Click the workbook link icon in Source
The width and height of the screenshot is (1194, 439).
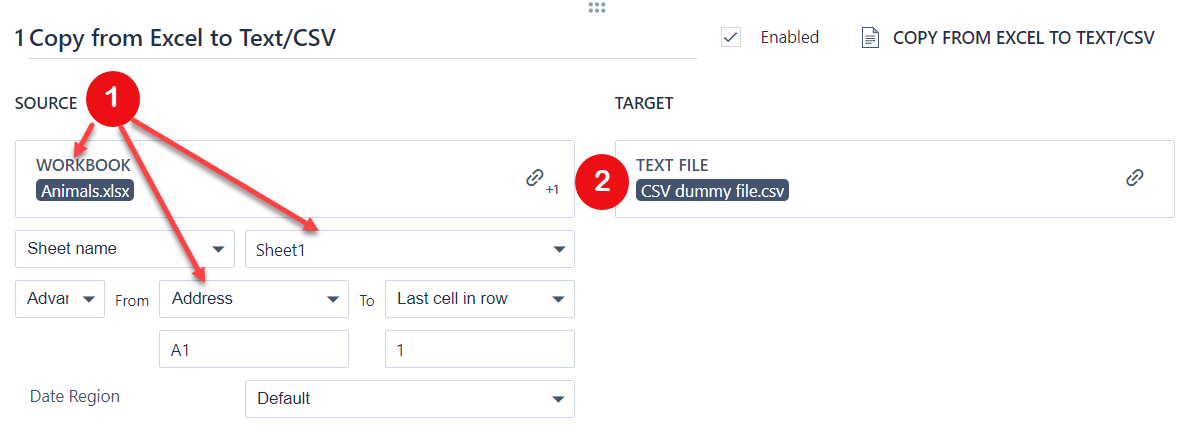click(x=535, y=179)
